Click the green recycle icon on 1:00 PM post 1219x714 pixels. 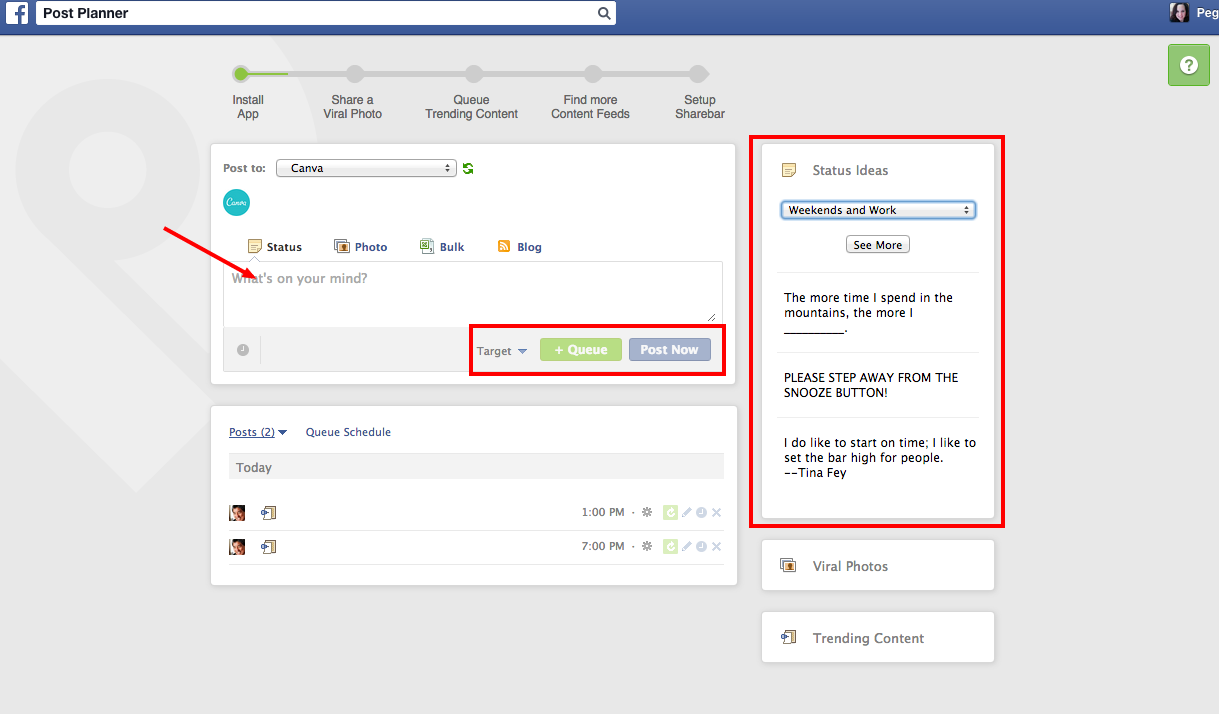tap(670, 512)
